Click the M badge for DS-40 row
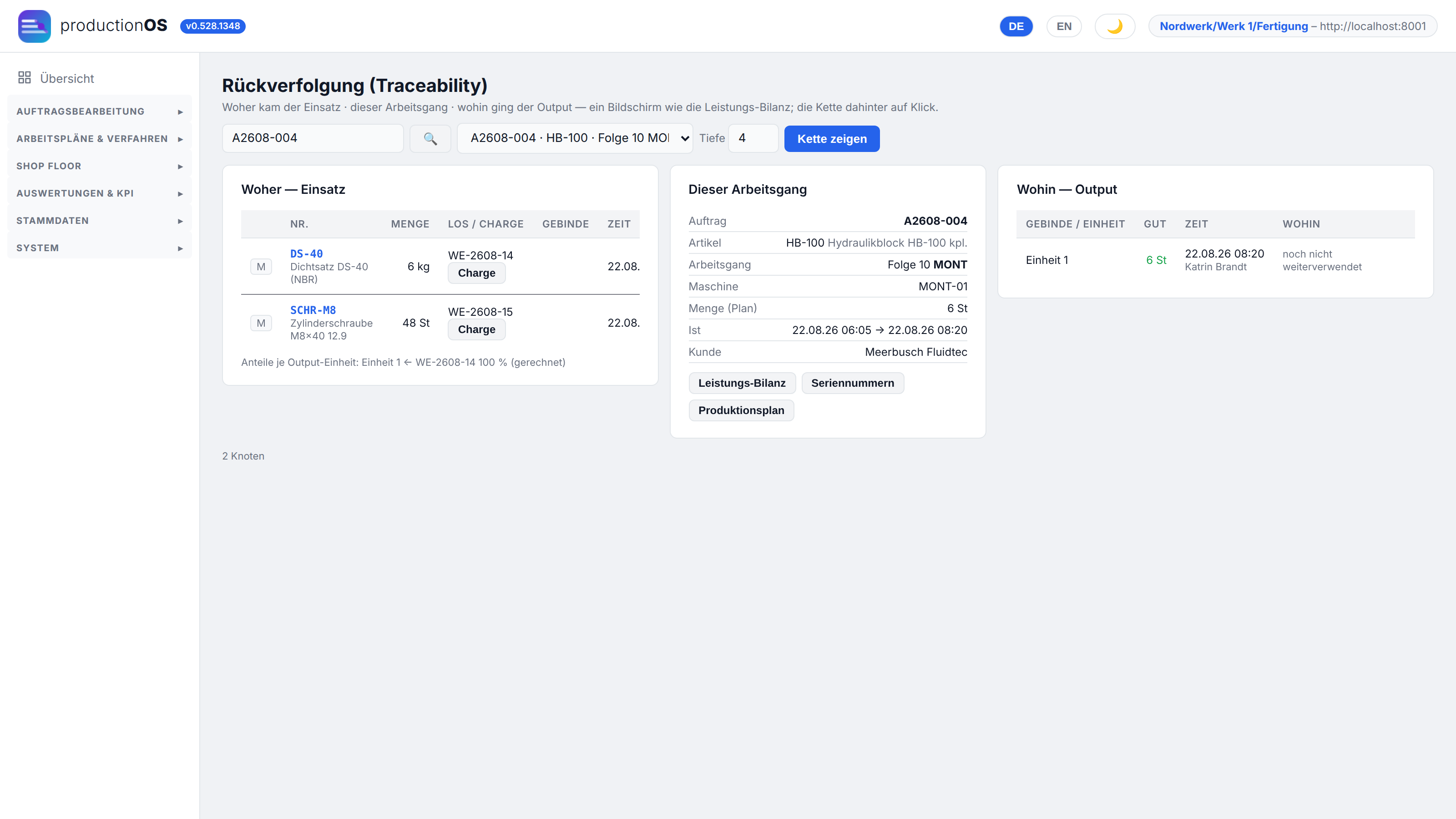1456x819 pixels. pos(261,267)
